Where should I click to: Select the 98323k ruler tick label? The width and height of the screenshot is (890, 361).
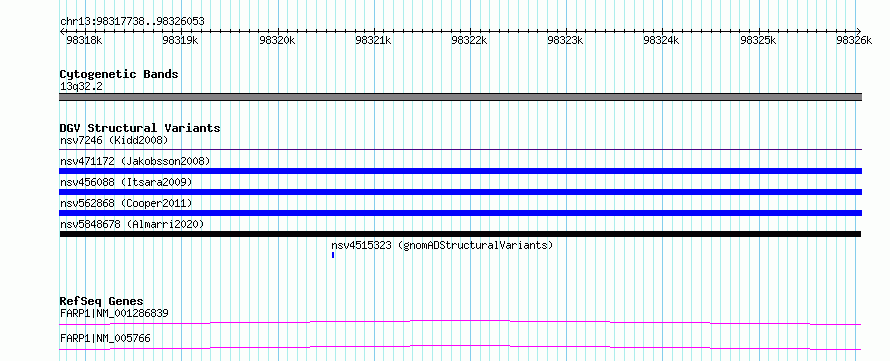pyautogui.click(x=565, y=40)
